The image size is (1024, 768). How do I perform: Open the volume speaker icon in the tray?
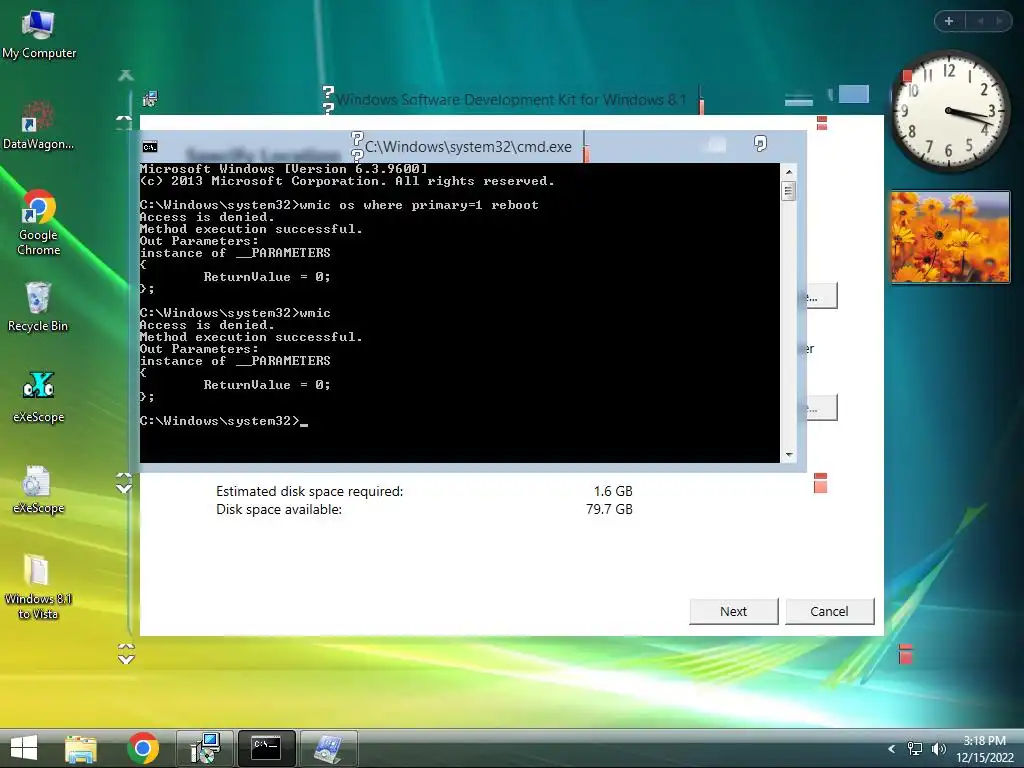coord(938,749)
